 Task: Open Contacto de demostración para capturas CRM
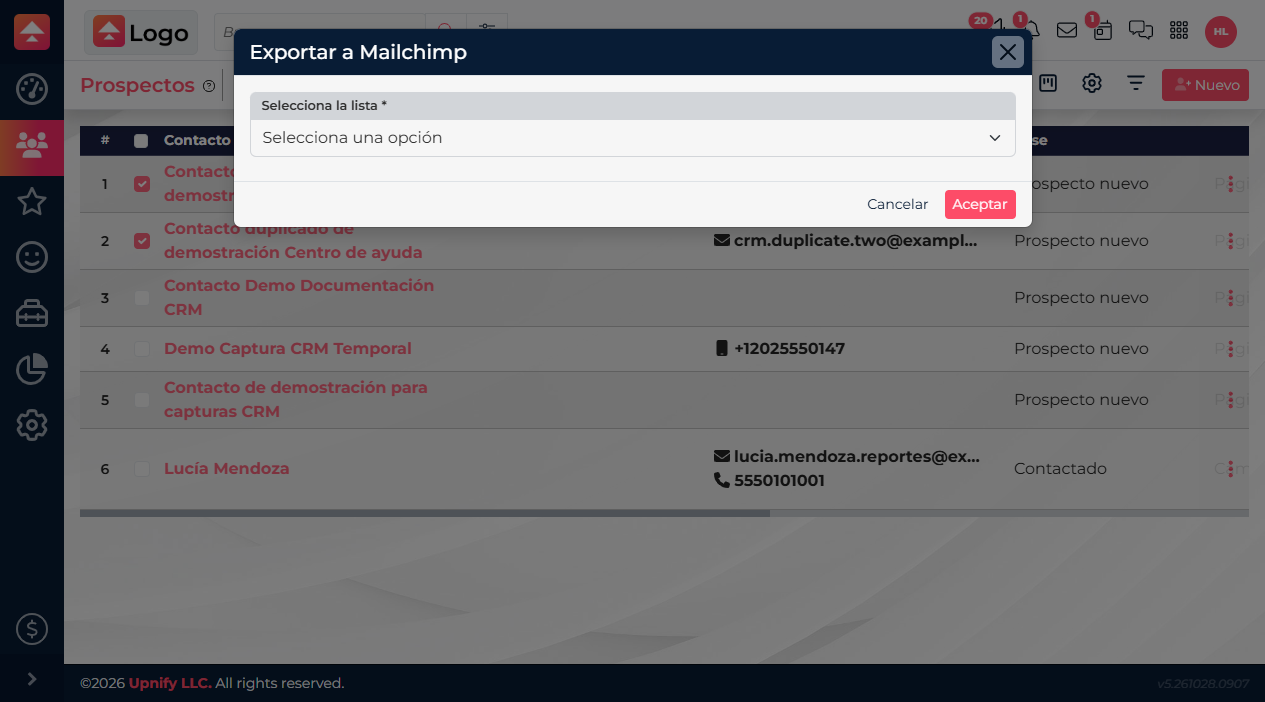pyautogui.click(x=296, y=400)
